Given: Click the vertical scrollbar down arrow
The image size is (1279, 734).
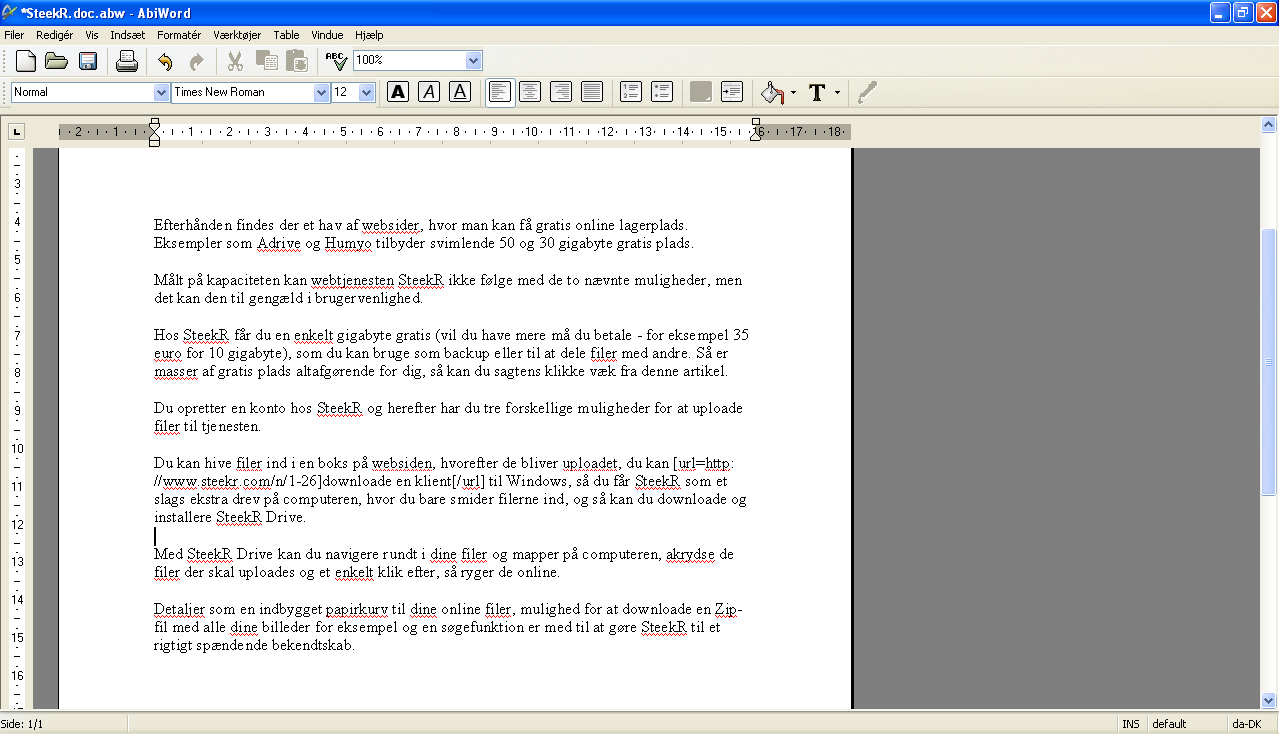Looking at the screenshot, I should pyautogui.click(x=1269, y=701).
